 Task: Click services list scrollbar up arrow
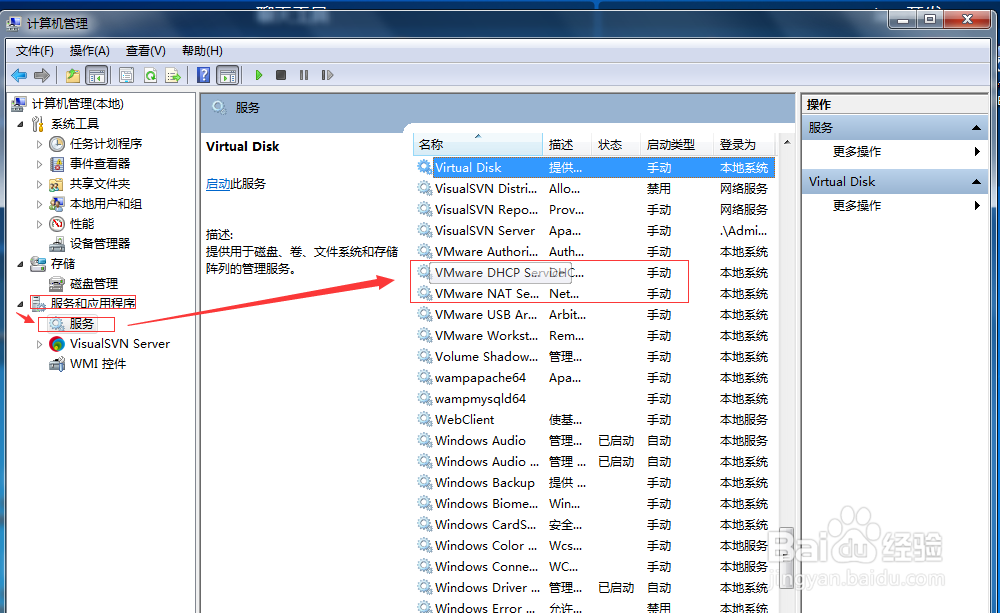(x=787, y=142)
